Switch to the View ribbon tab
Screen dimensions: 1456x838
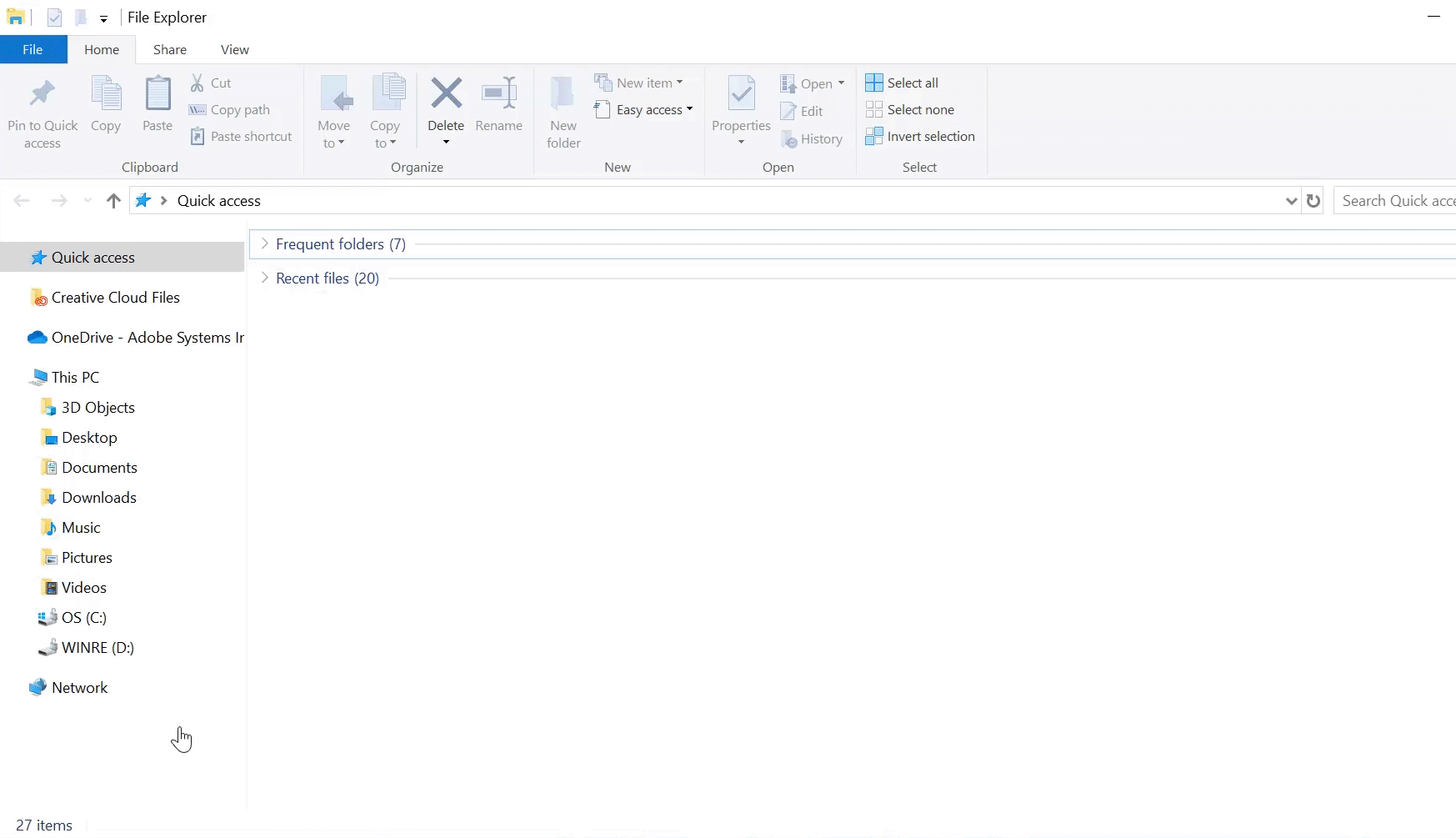click(x=234, y=50)
